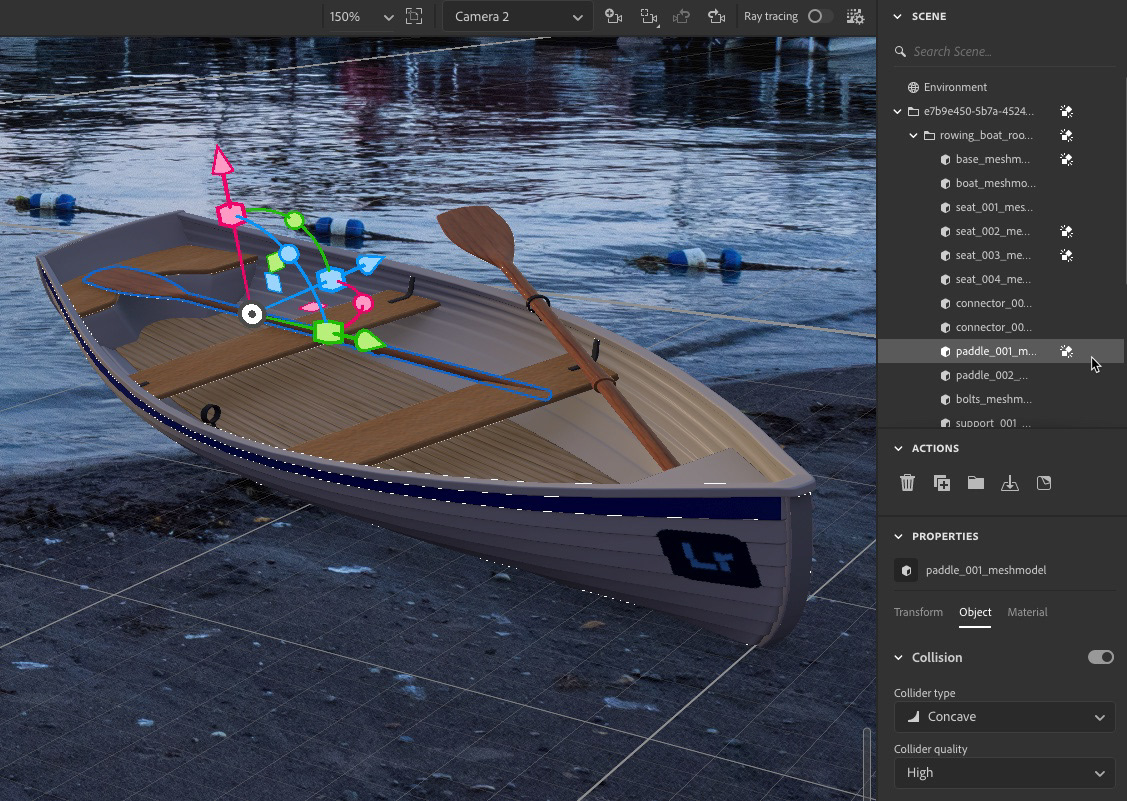Screen dimensions: 1127x801
Task: Click the green circular rotate handle on gizmo
Action: click(x=293, y=220)
